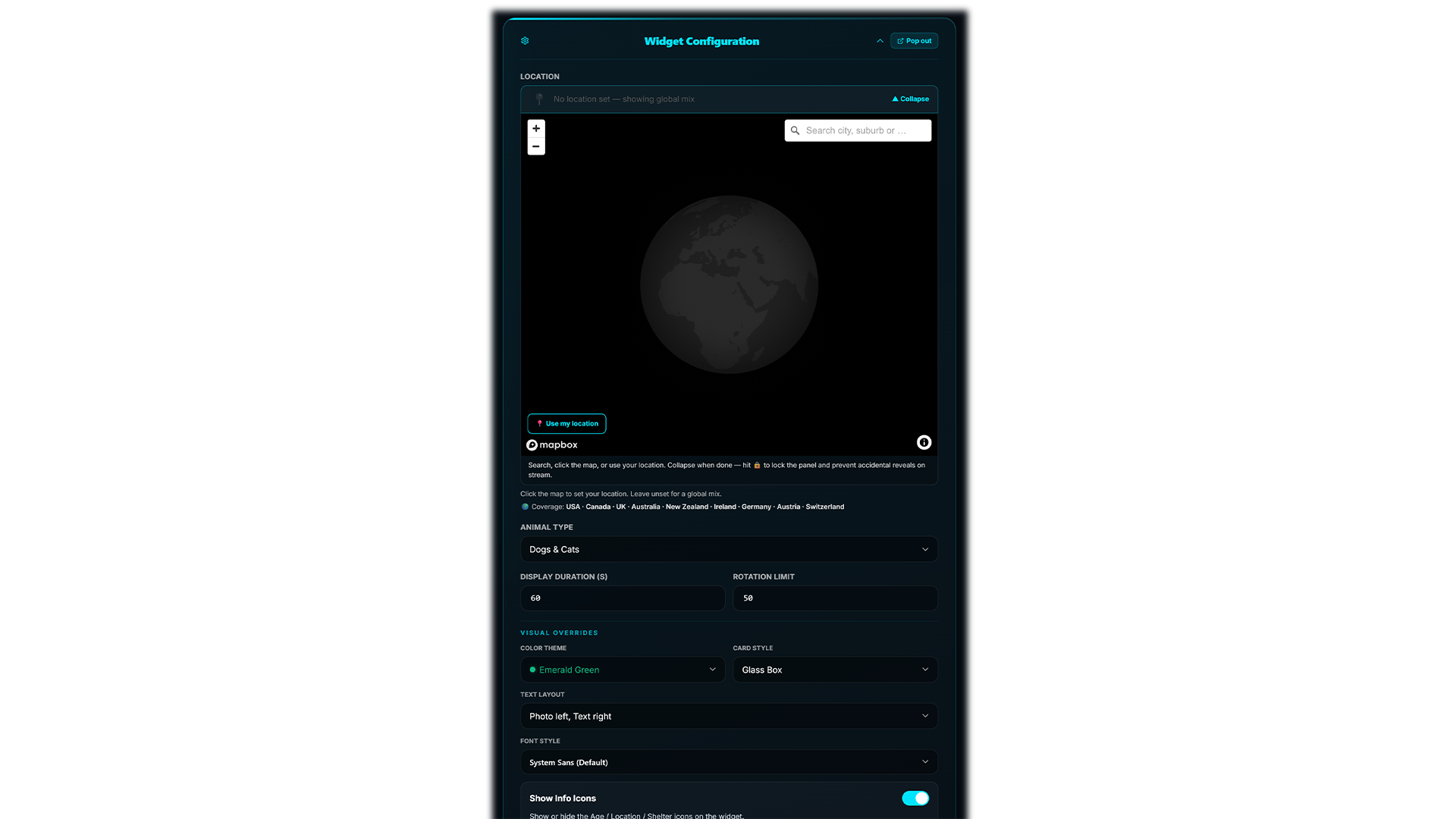Open the Font Style dropdown
Viewport: 1456px width, 819px height.
tap(729, 762)
